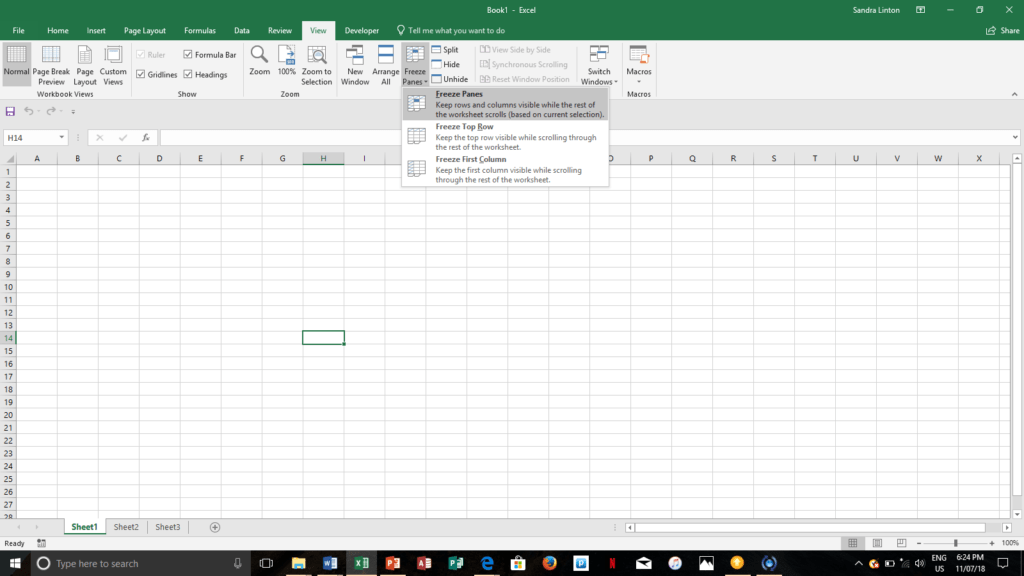Click the Arrange All icon
This screenshot has height=576, width=1024.
(385, 64)
